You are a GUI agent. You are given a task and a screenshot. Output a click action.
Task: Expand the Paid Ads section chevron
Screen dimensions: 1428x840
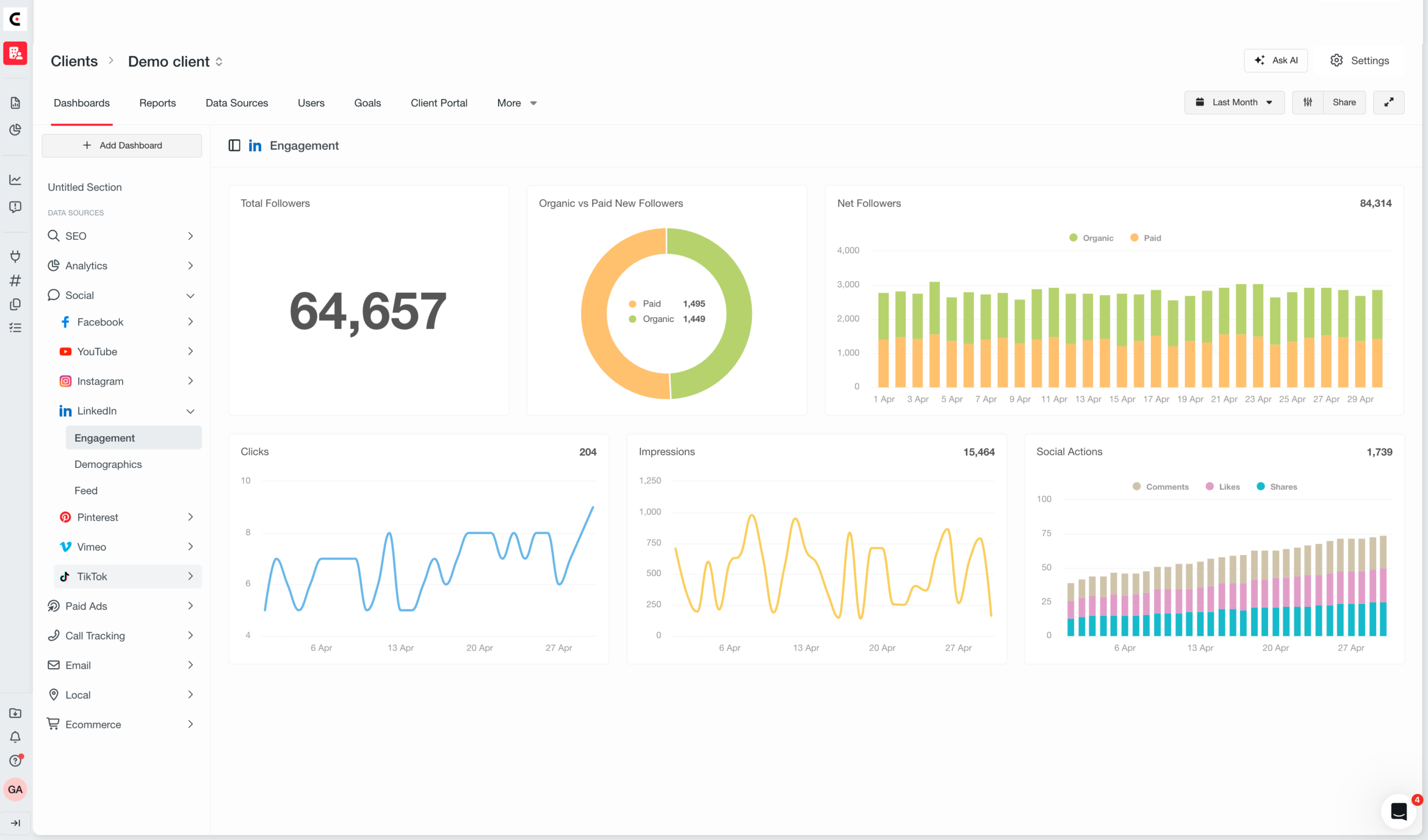pos(190,606)
